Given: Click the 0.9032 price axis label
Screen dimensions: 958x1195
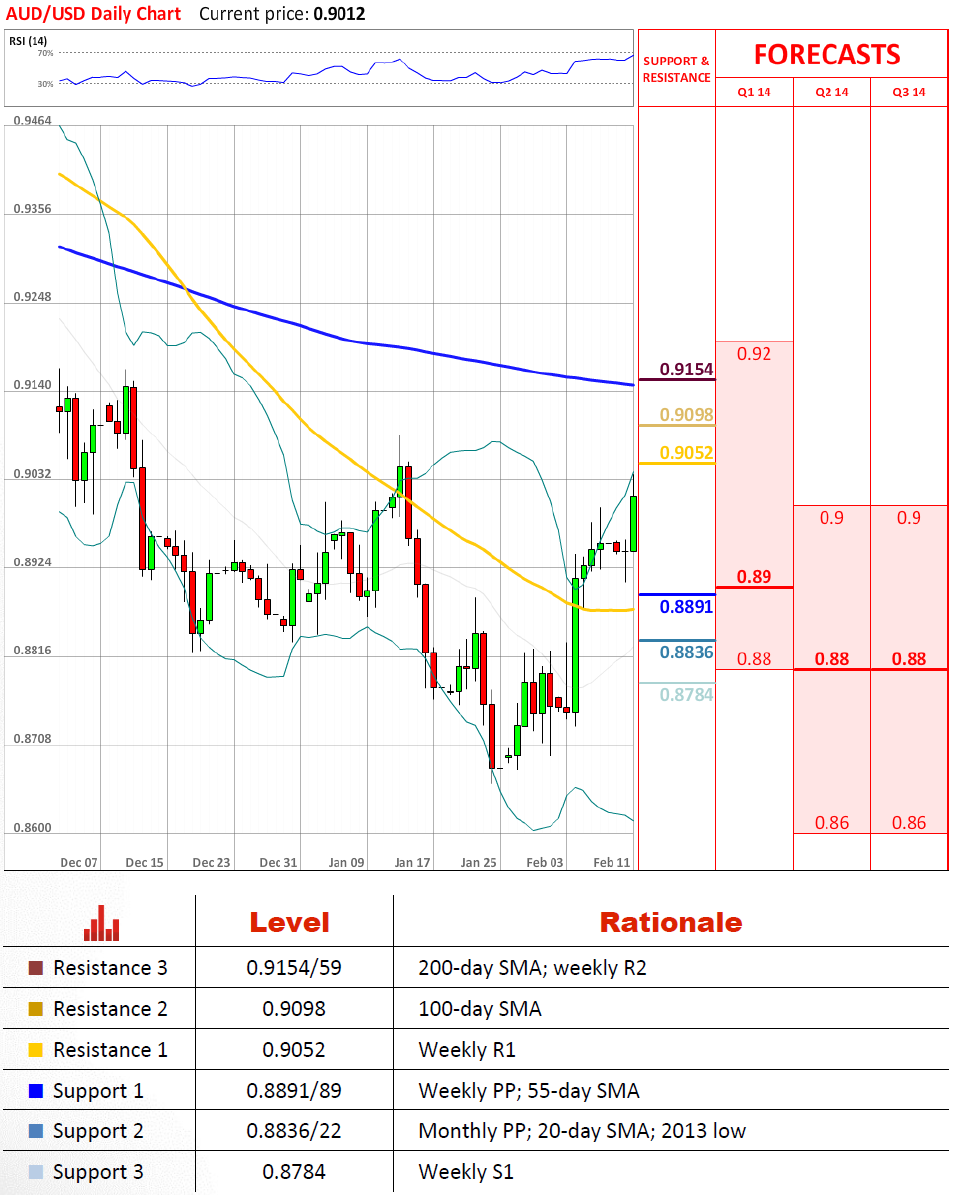Looking at the screenshot, I should pyautogui.click(x=32, y=474).
